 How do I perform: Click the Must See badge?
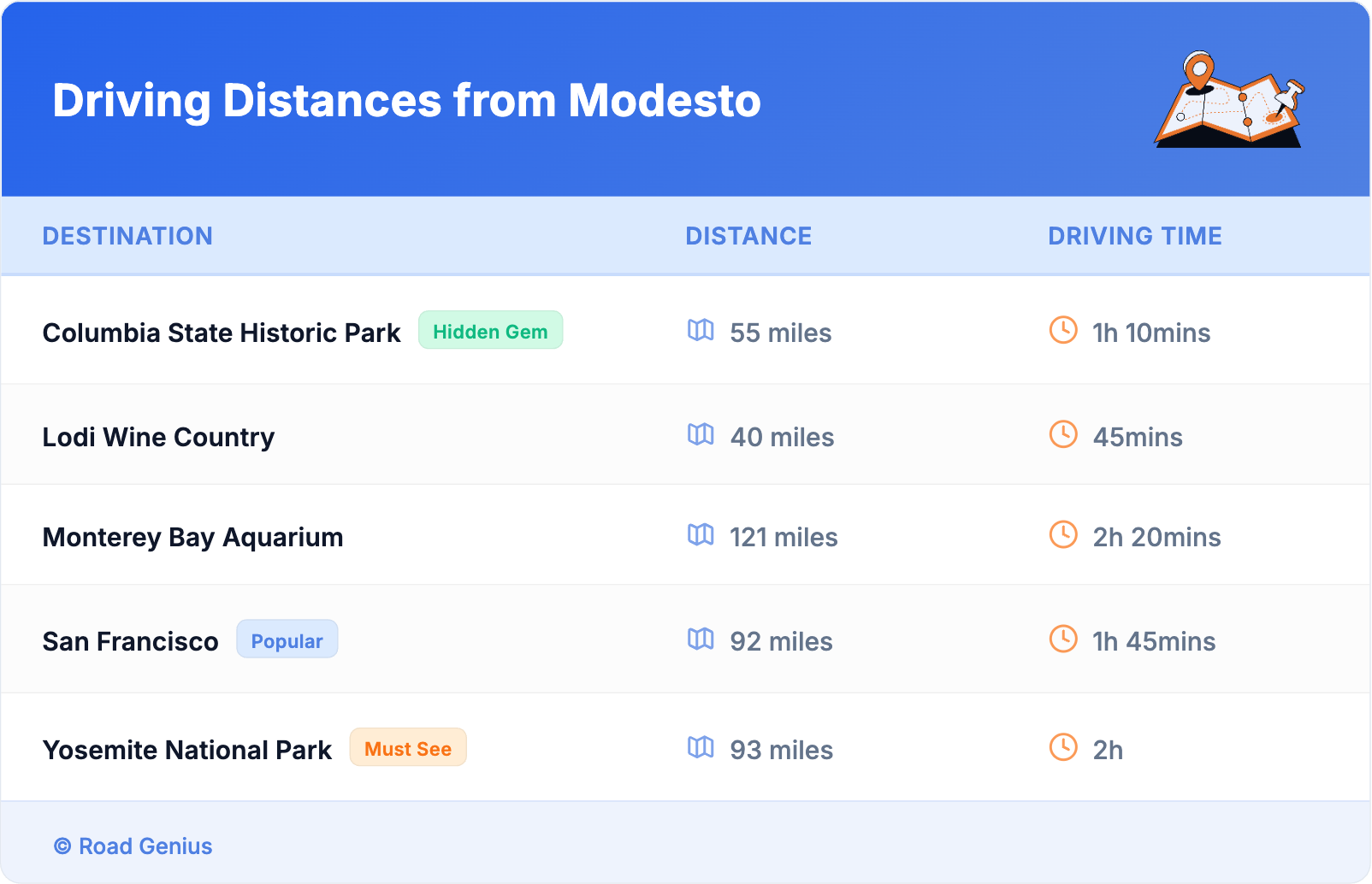[x=408, y=748]
